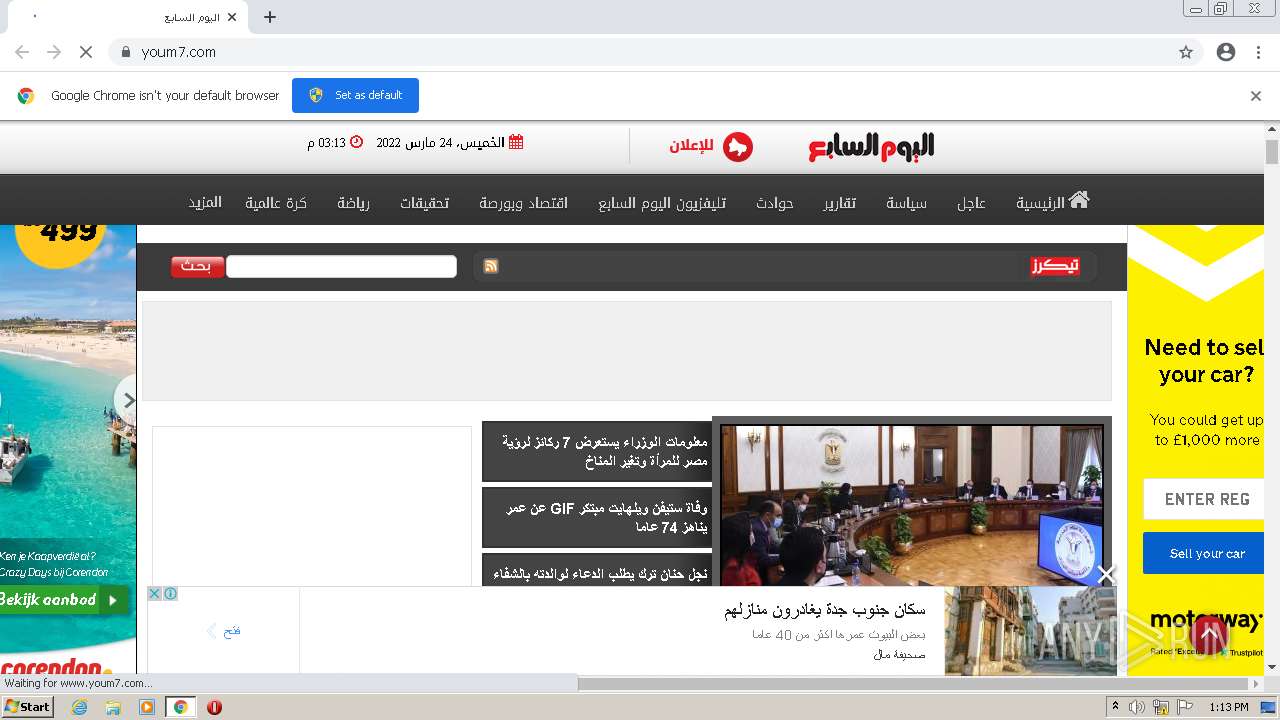Image resolution: width=1280 pixels, height=720 pixels.
Task: Open اقتصاد وبورصة economy section
Action: (x=523, y=203)
